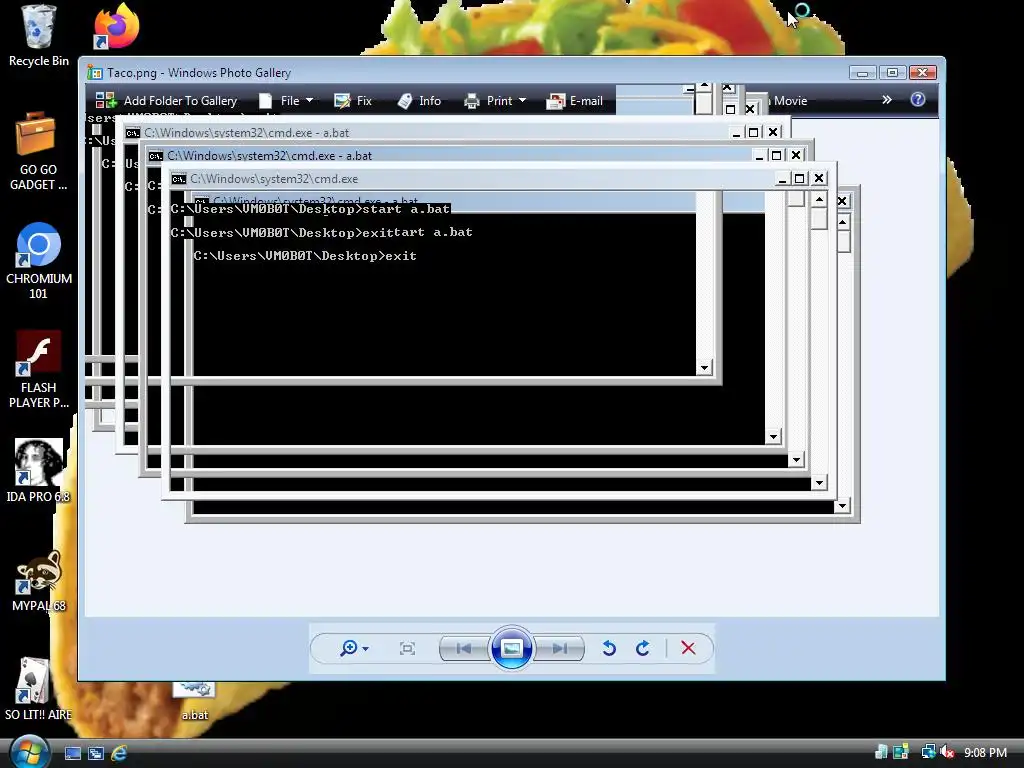Image resolution: width=1024 pixels, height=768 pixels.
Task: Delete the photo with red X
Action: tap(688, 648)
